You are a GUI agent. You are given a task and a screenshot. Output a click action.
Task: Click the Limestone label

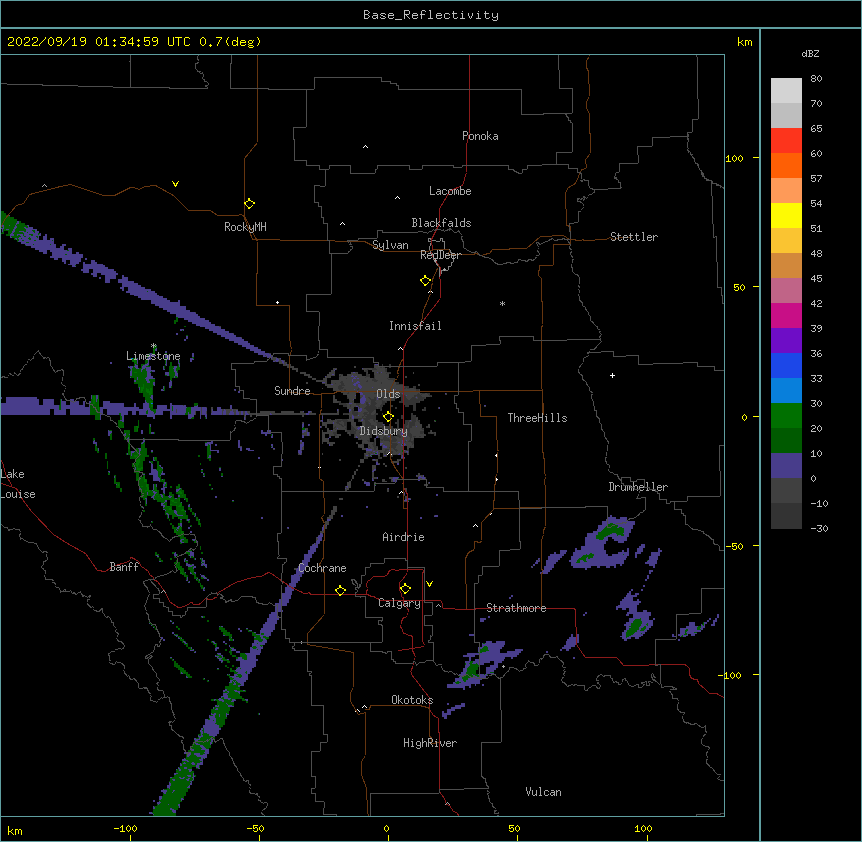153,356
